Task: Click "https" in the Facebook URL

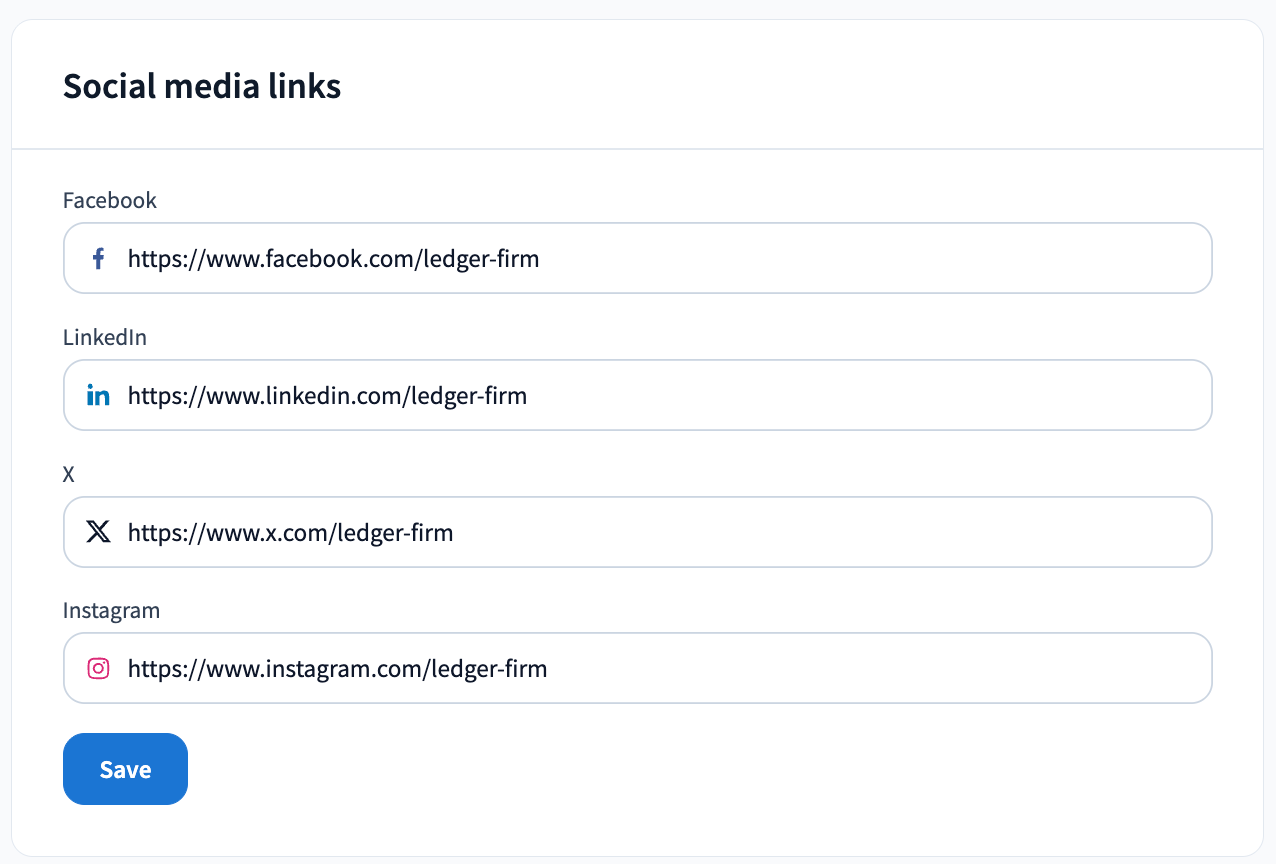Action: pos(155,259)
